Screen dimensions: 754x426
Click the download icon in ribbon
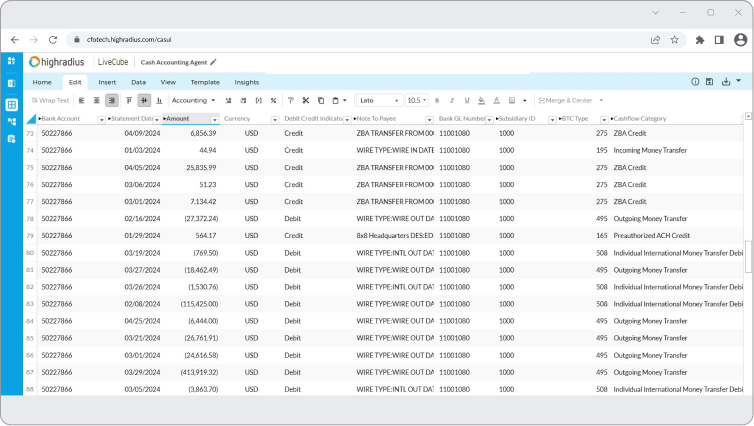pyautogui.click(x=725, y=82)
